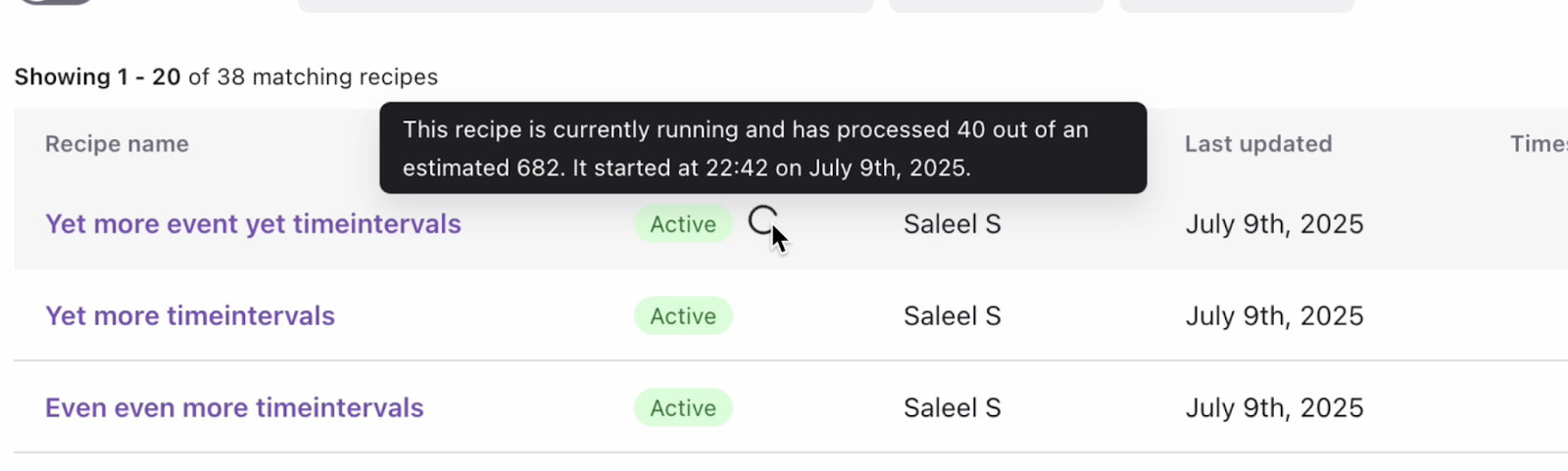Toggle the partially visible switch above the results count
Screen dimensions: 1568x471
57,2
